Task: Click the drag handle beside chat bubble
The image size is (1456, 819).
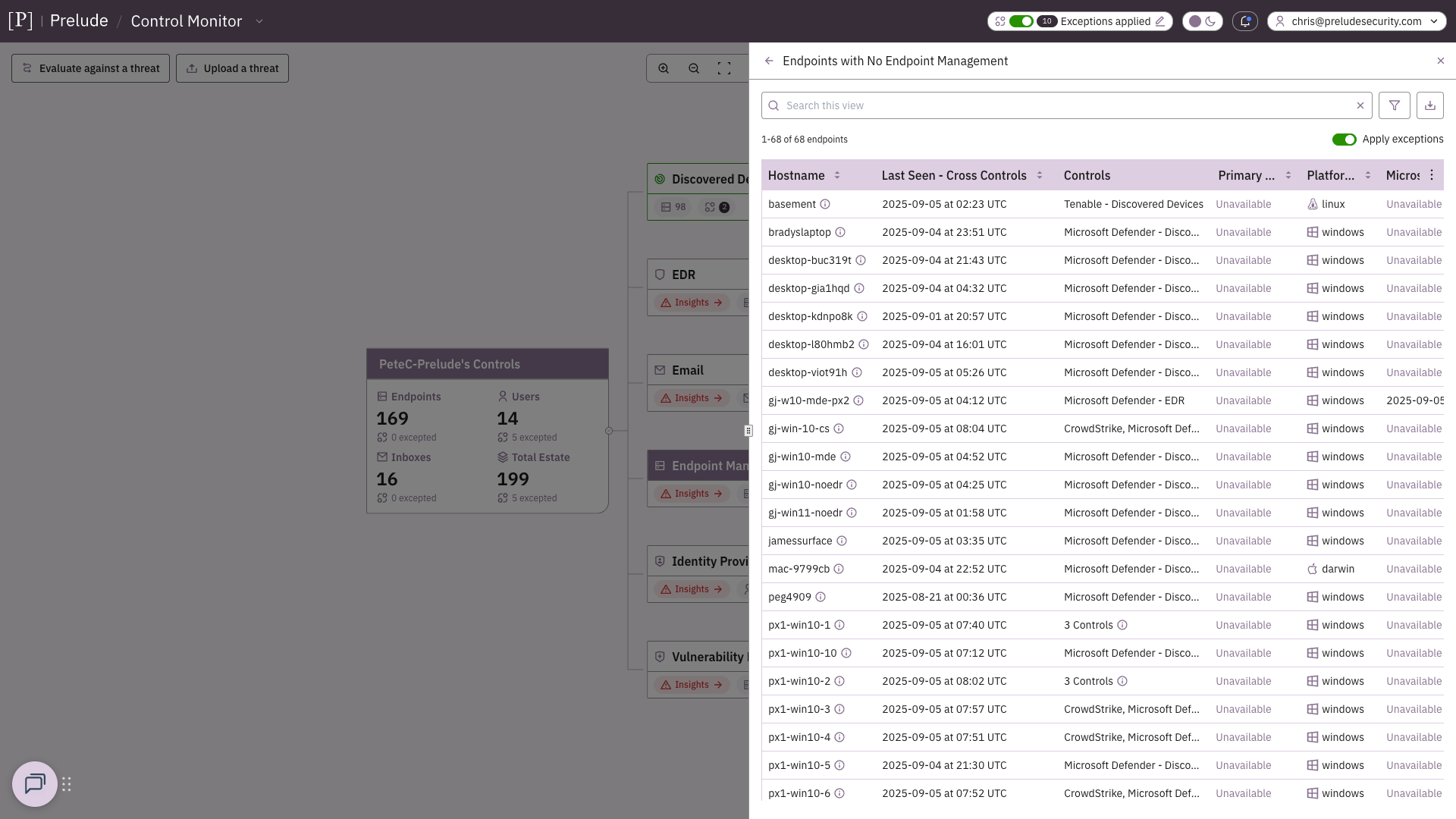Action: tap(67, 784)
